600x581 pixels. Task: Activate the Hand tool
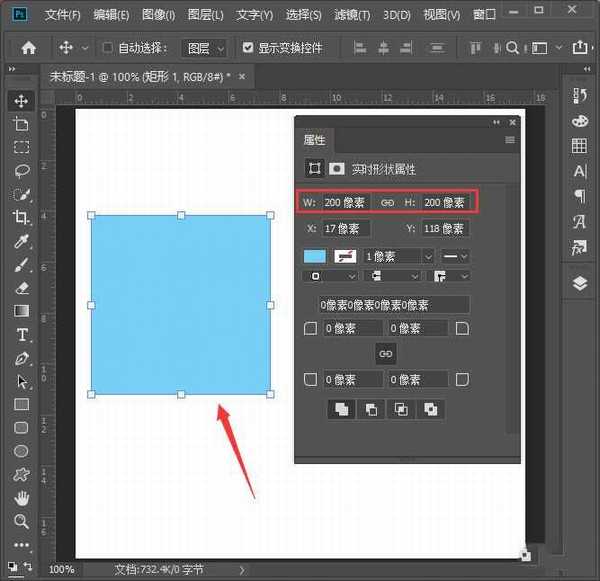click(21, 498)
